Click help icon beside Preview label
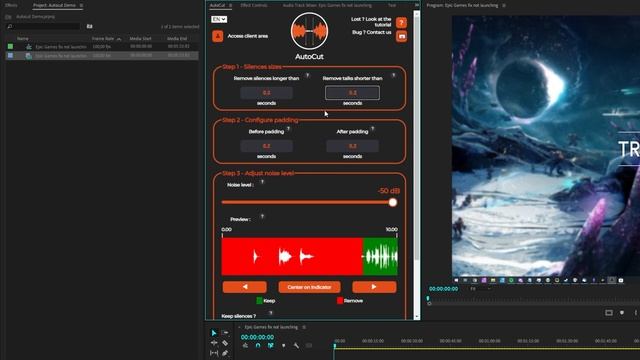 pyautogui.click(x=262, y=216)
